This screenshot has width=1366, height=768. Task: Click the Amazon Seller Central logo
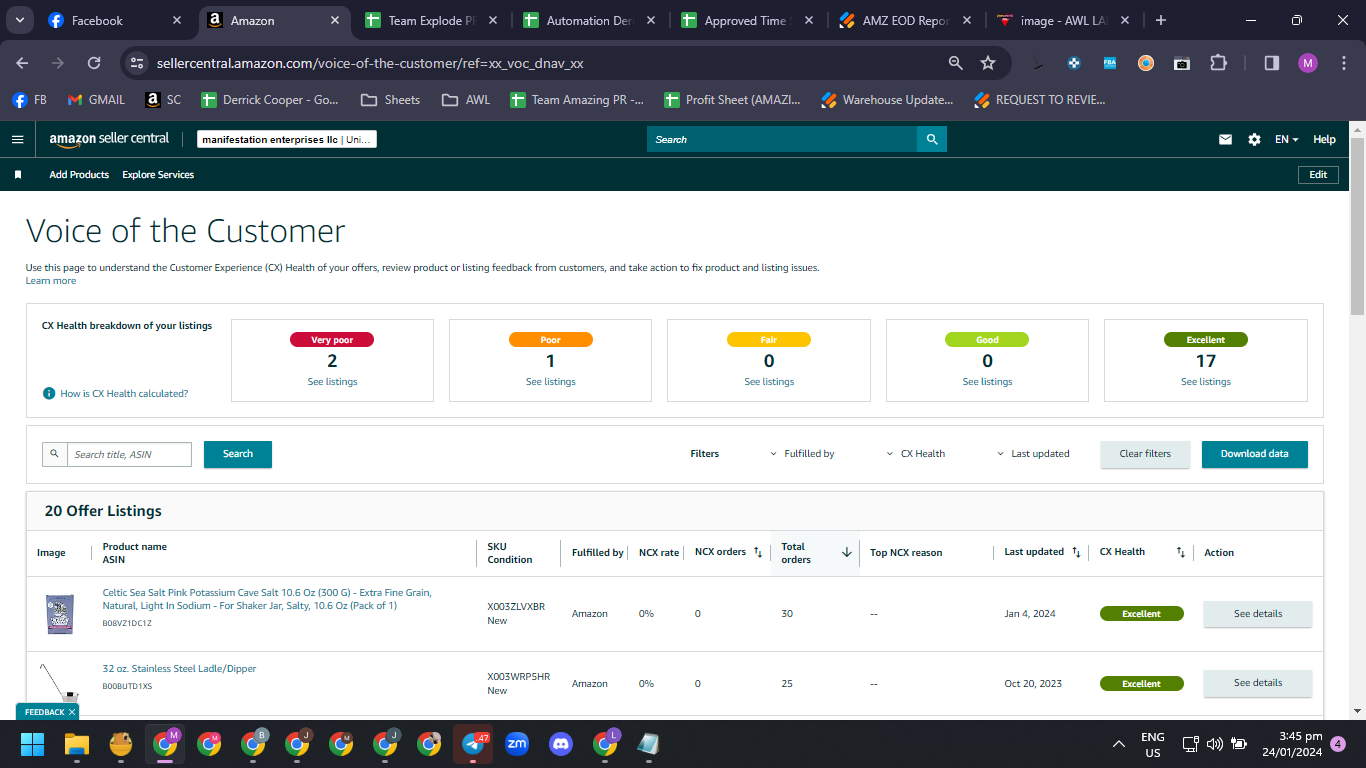(109, 139)
